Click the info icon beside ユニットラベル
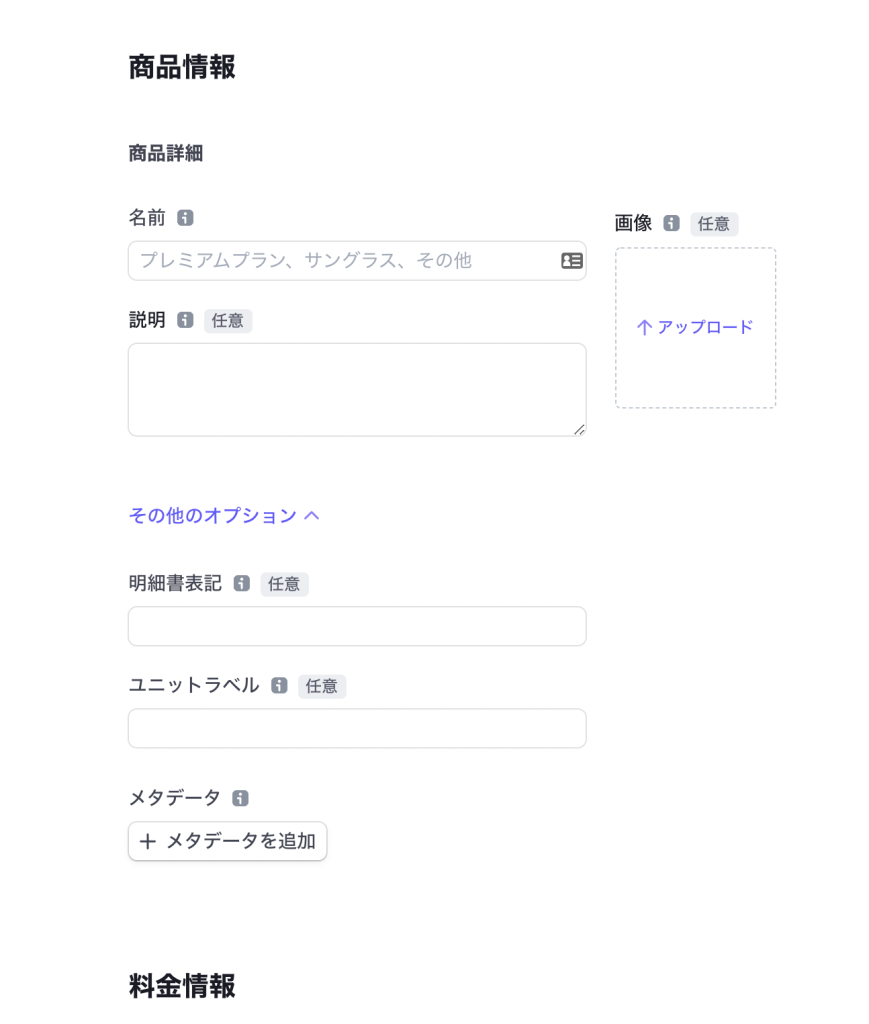Screen dimensions: 869x1024 point(279,686)
